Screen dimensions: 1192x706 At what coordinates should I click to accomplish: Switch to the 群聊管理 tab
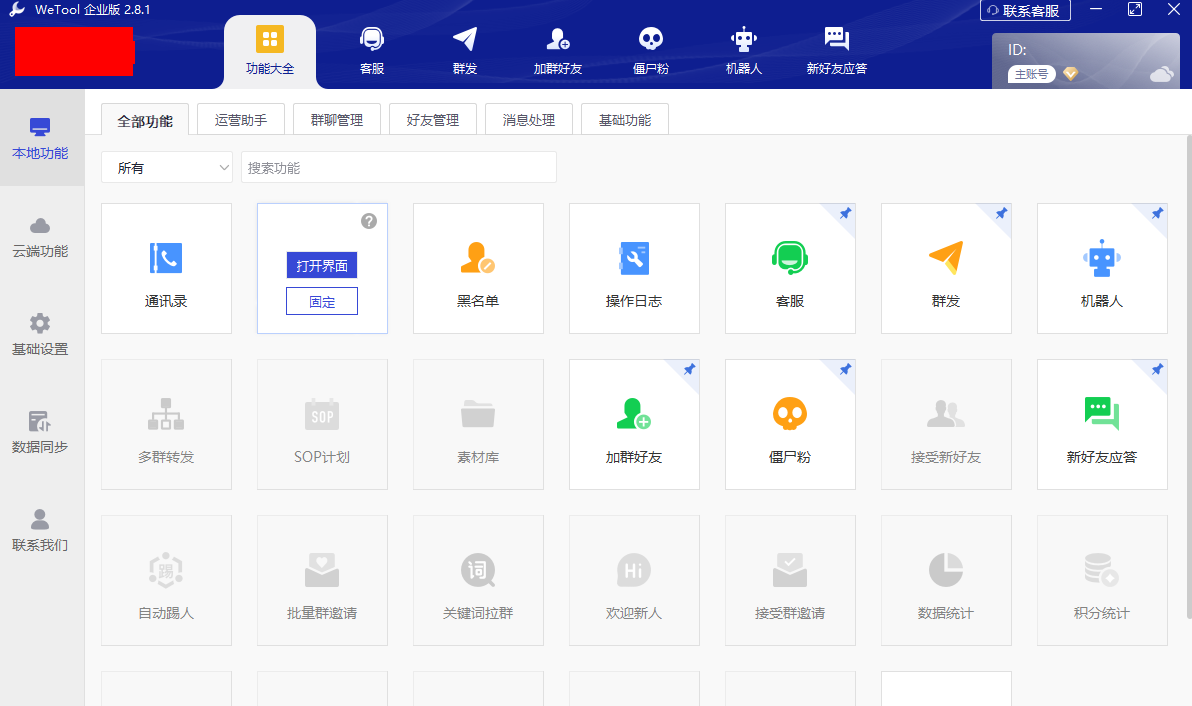[x=337, y=119]
